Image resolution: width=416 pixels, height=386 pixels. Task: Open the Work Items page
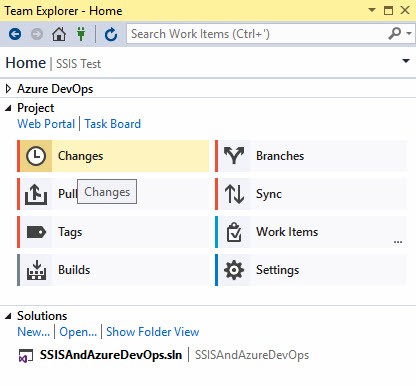[x=311, y=232]
